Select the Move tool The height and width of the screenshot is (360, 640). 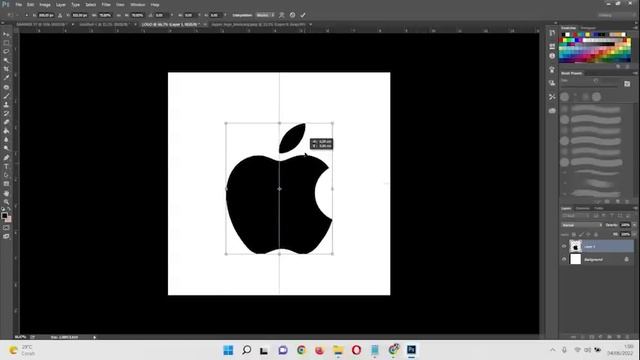point(6,34)
